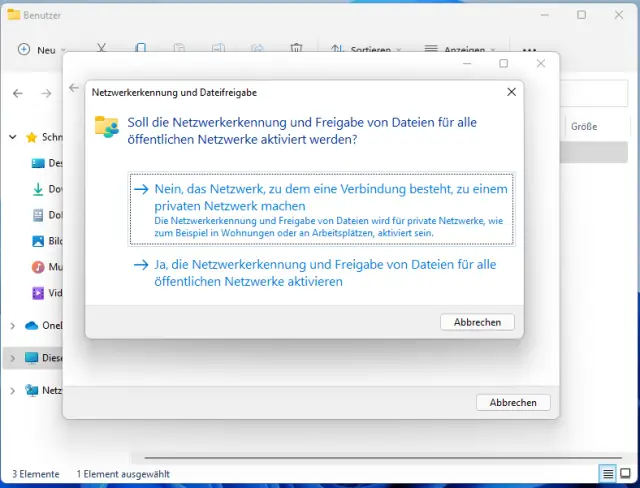The height and width of the screenshot is (488, 640).
Task: Choose 'Nein, das Netzwerk... privaten Netzwerk machen' option
Action: [x=321, y=209]
